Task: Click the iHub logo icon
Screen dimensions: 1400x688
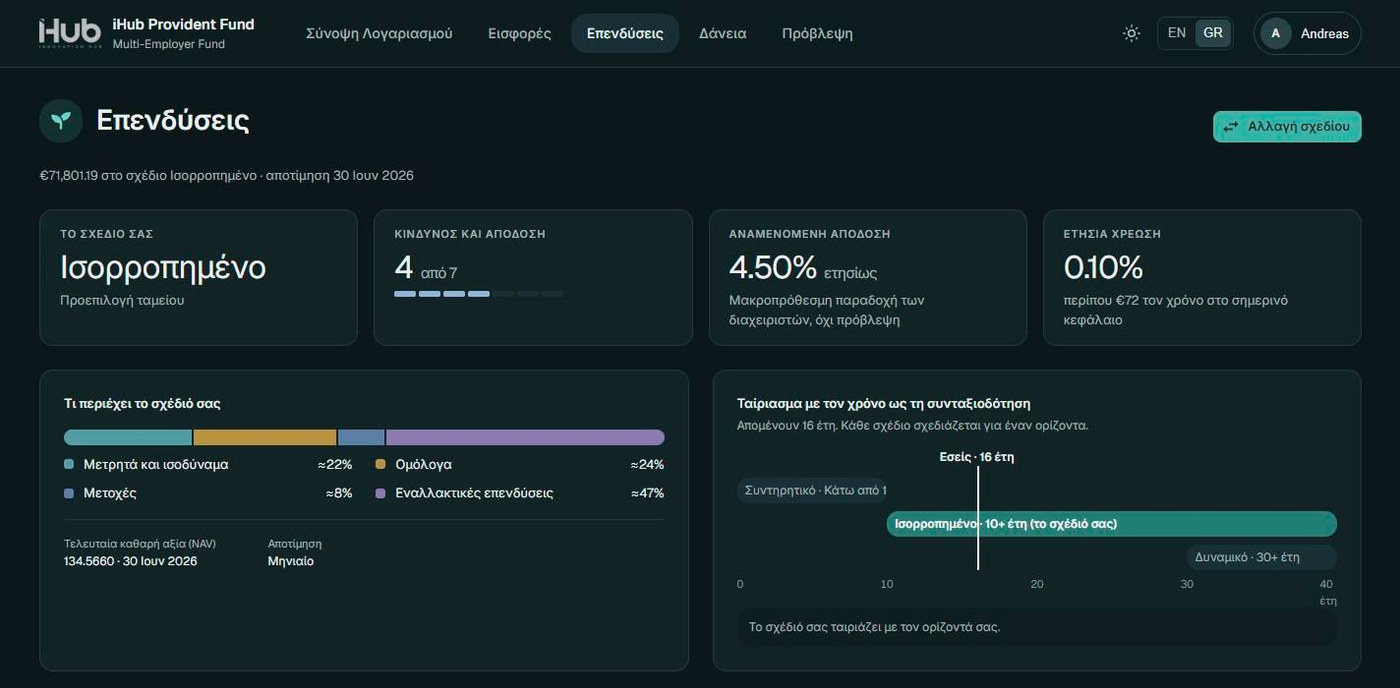Action: 70,33
